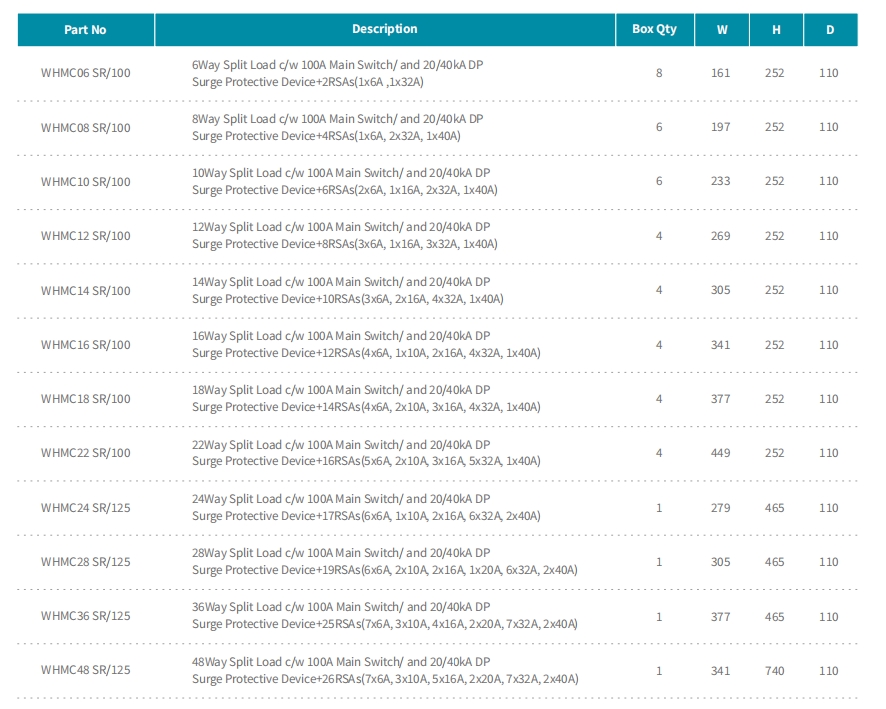Click width value 279
The image size is (886, 709).
pos(720,508)
